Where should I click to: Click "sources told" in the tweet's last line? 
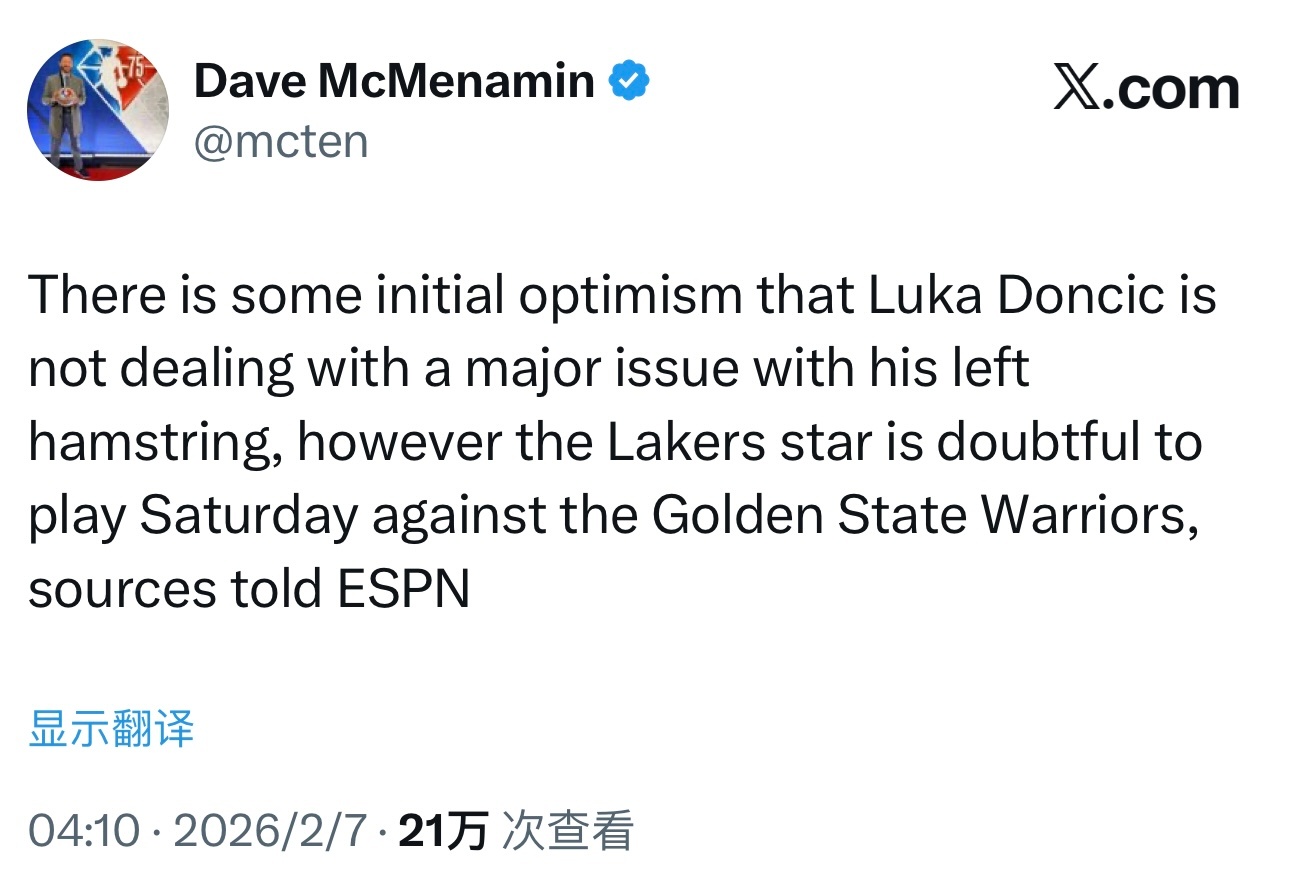tap(174, 590)
